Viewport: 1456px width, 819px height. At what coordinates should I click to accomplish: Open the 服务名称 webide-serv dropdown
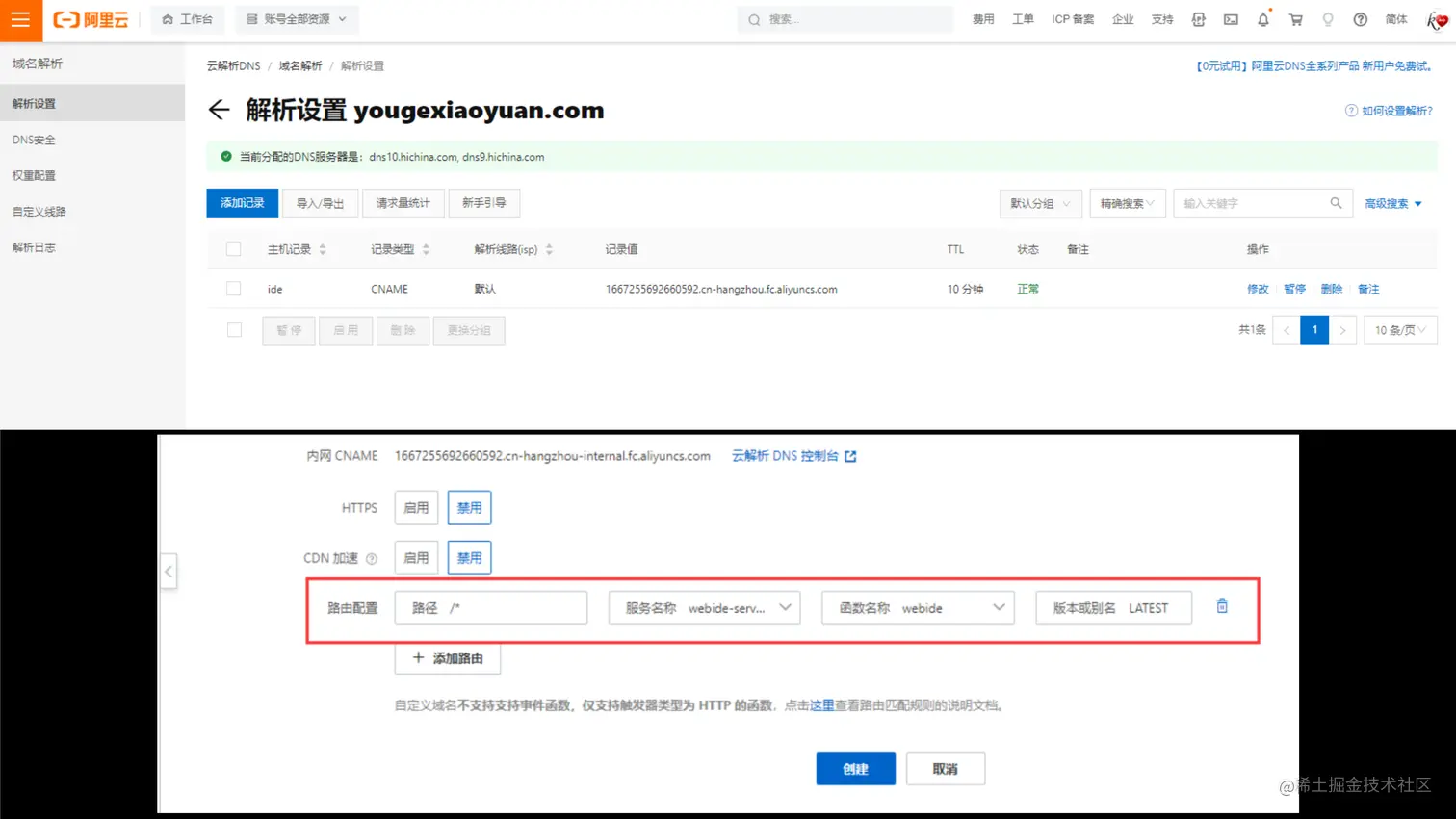[704, 606]
